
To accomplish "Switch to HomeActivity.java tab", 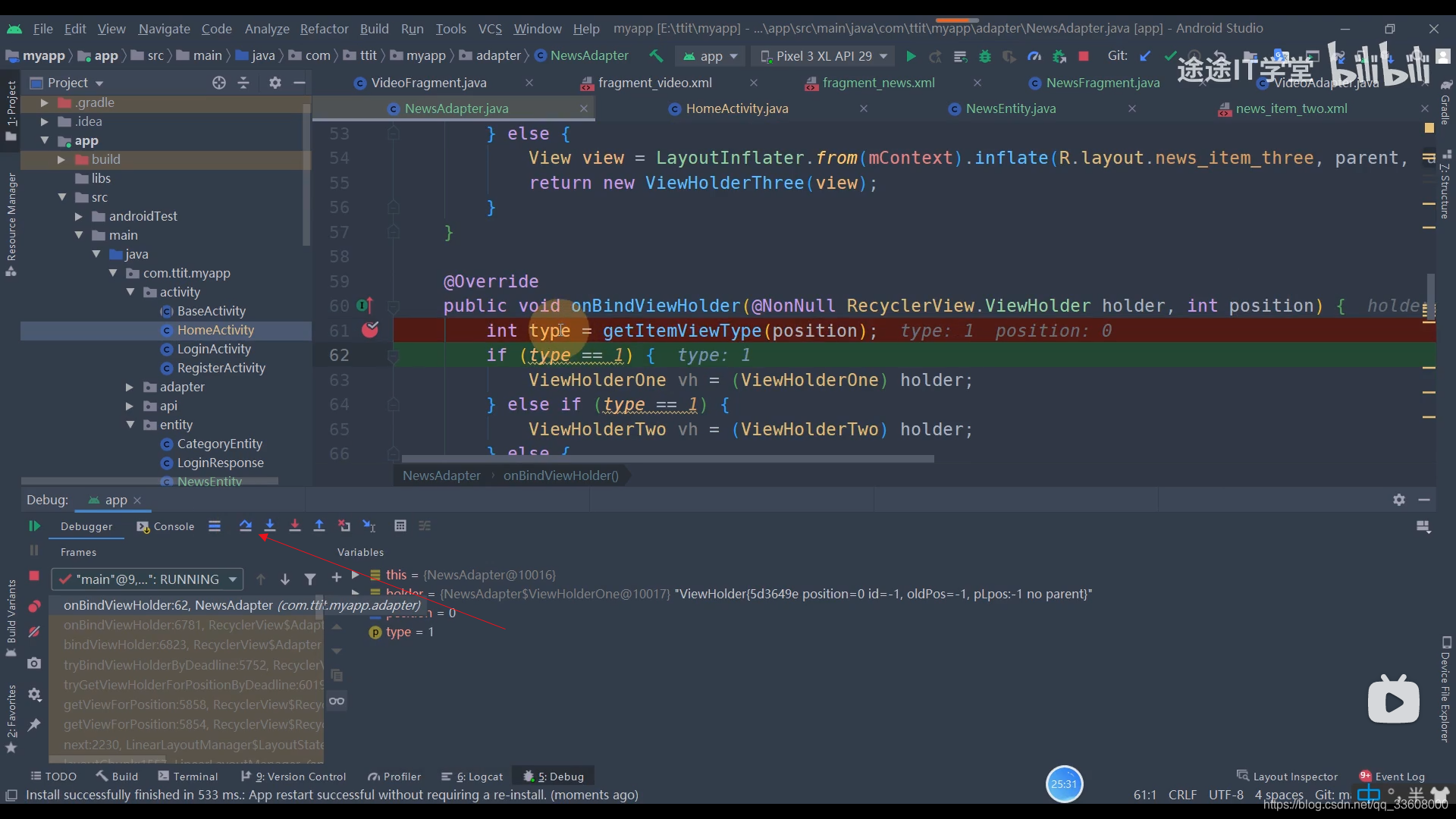I will (736, 108).
